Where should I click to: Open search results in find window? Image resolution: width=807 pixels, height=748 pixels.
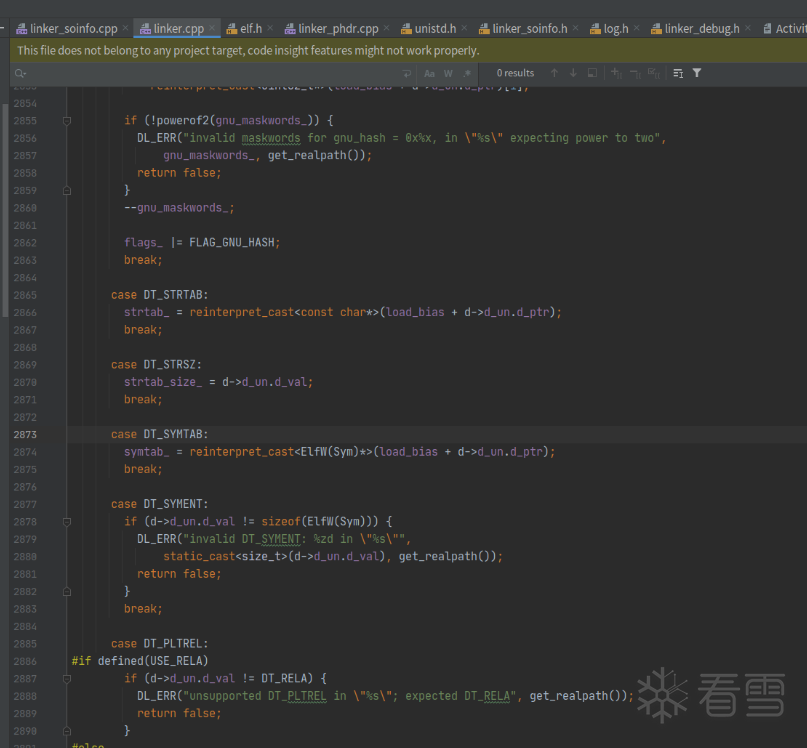tap(593, 73)
